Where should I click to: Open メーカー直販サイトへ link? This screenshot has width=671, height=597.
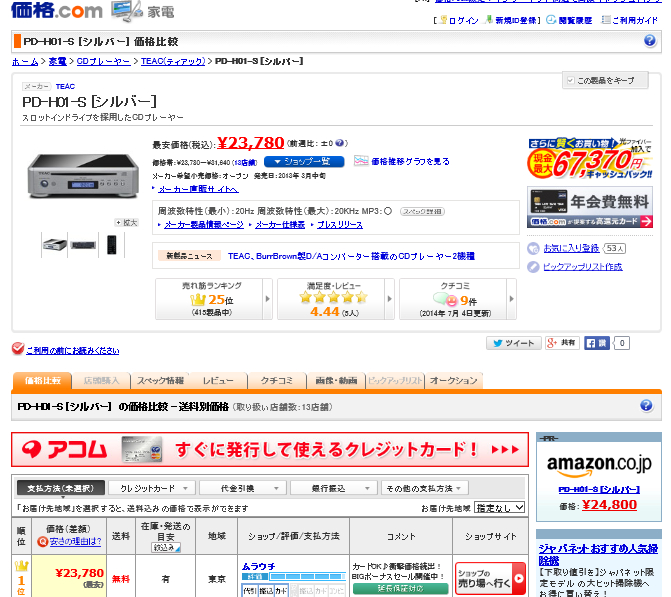[x=198, y=189]
